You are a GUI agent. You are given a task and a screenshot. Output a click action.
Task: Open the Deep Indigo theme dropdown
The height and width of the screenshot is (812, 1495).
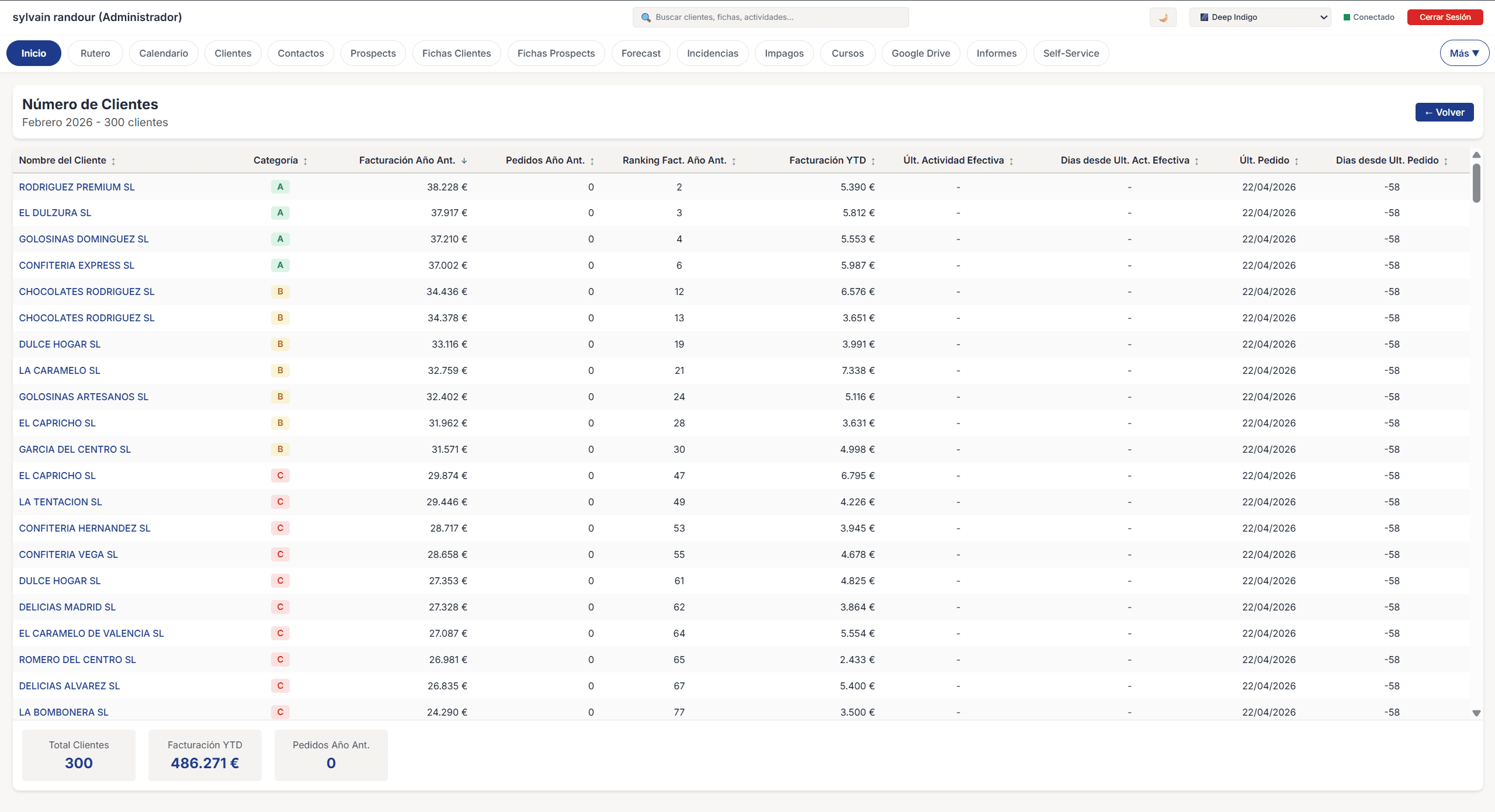point(1260,17)
